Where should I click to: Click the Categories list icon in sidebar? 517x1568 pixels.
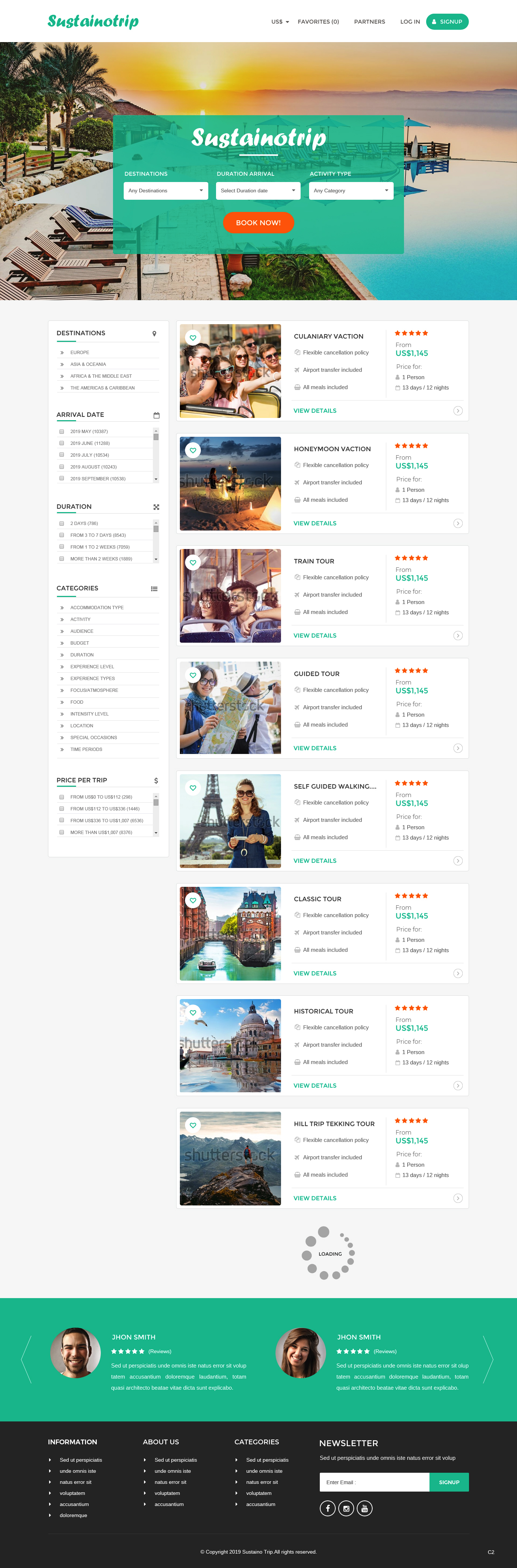click(155, 589)
